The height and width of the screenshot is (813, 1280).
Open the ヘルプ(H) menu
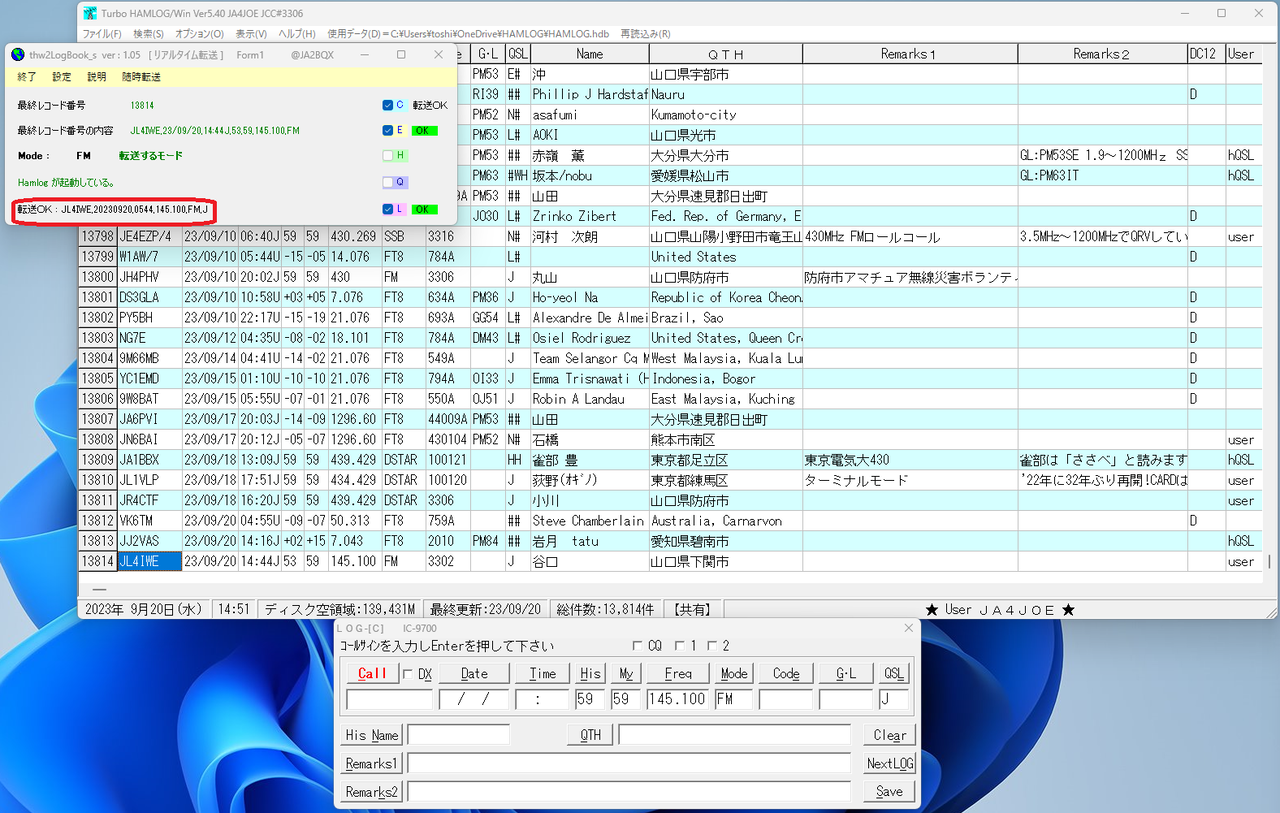tap(298, 34)
